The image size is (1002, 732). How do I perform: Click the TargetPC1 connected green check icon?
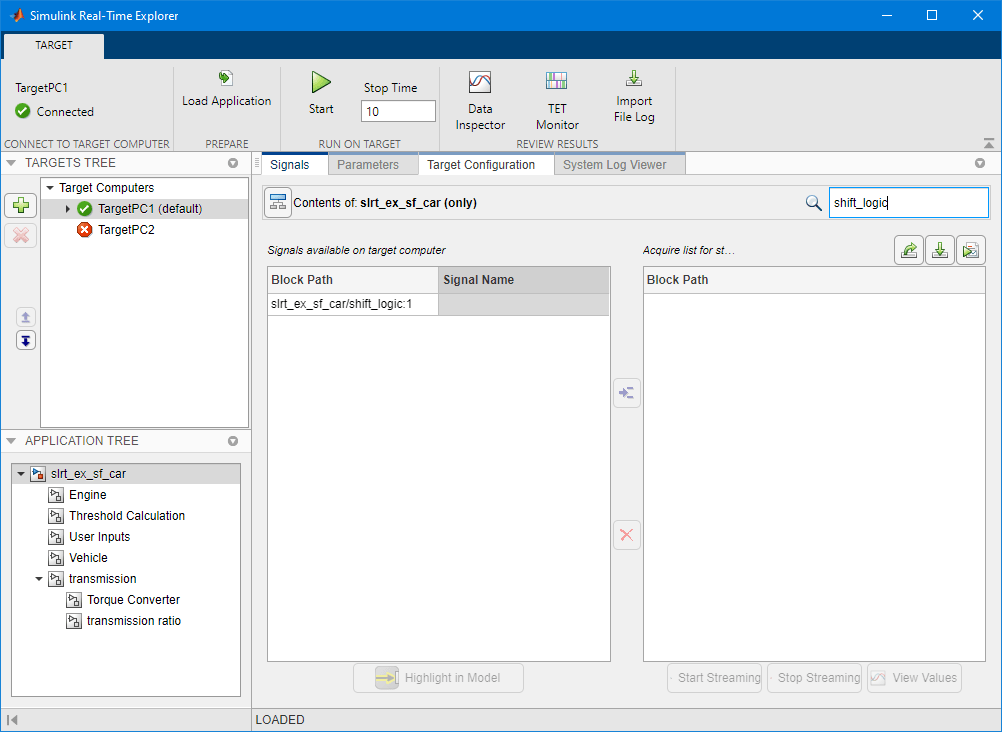pyautogui.click(x=84, y=208)
